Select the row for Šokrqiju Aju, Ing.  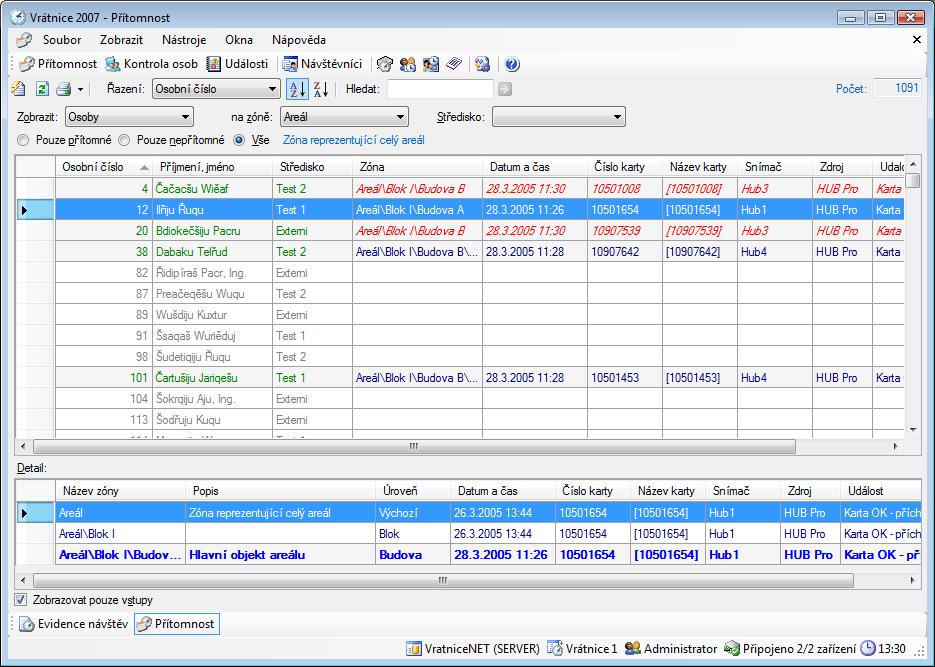tap(460, 399)
